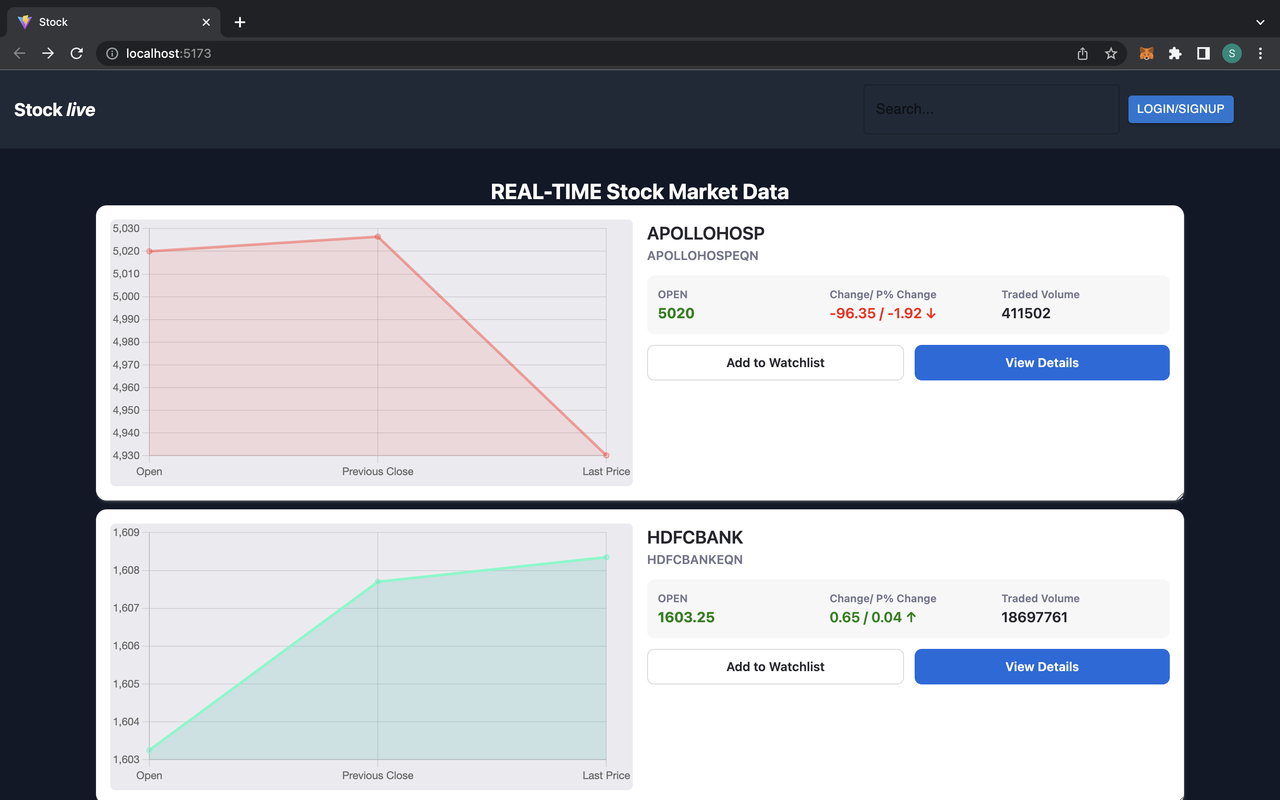Screen dimensions: 1280x800
Task: Click the browser forward arrow
Action: pos(48,53)
